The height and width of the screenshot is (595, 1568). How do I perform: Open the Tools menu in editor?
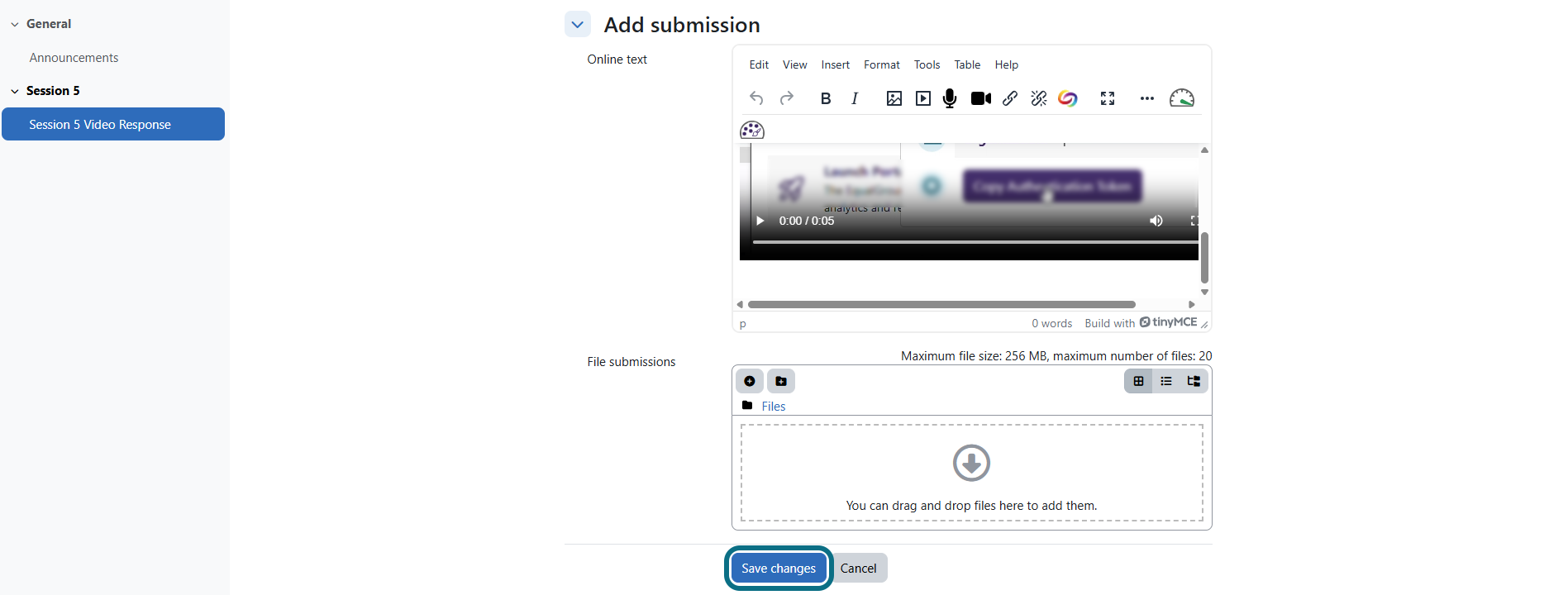927,64
